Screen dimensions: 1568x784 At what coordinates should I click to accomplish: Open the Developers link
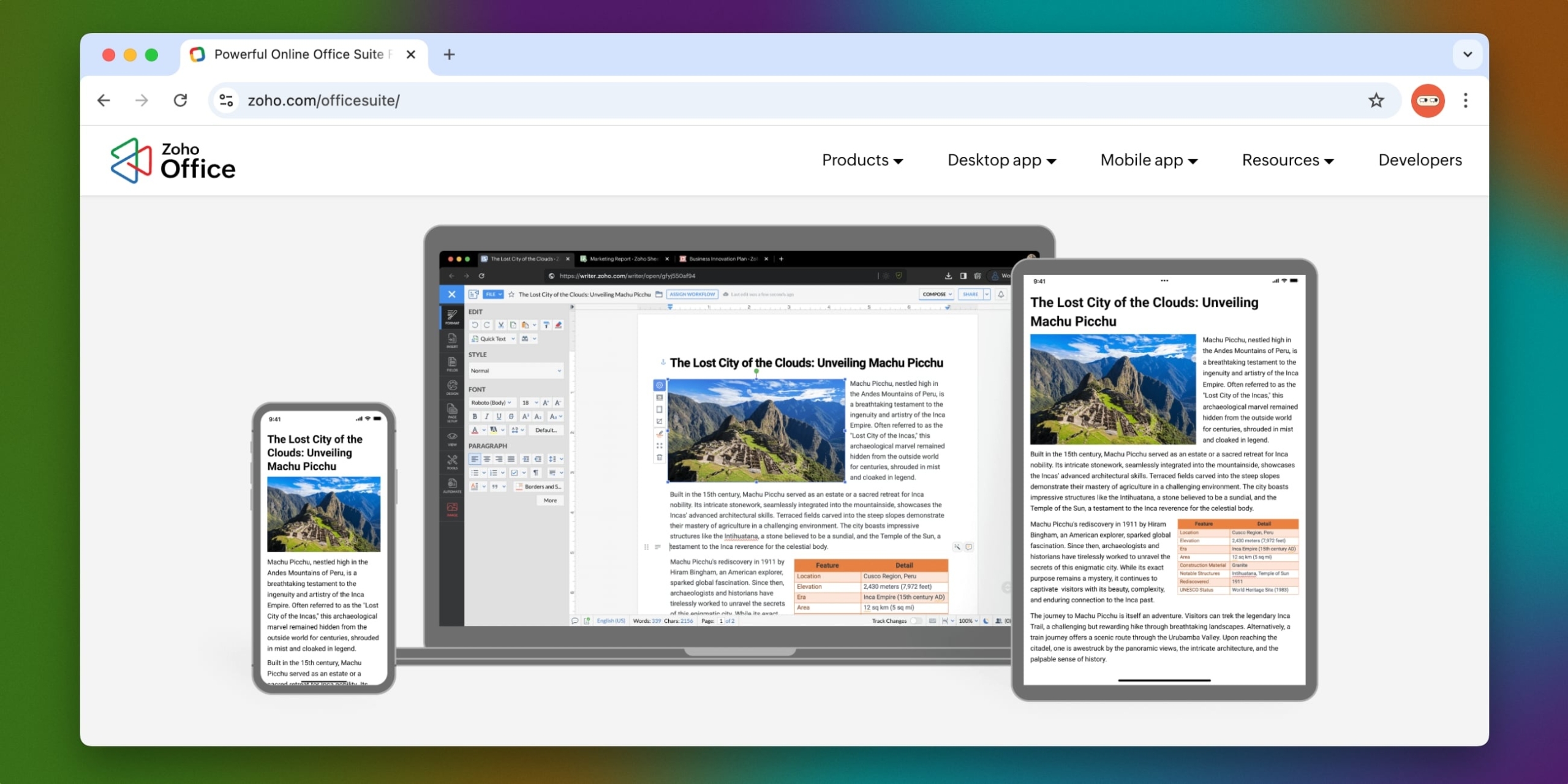[x=1420, y=160]
